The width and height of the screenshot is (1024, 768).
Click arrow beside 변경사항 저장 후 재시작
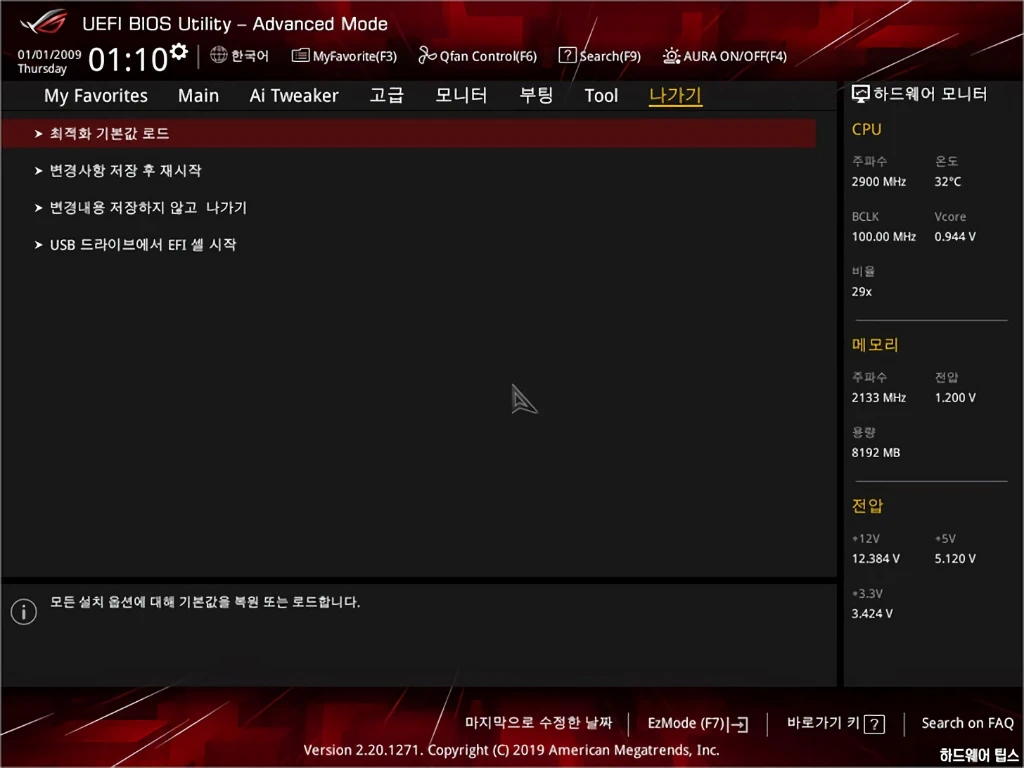(39, 170)
